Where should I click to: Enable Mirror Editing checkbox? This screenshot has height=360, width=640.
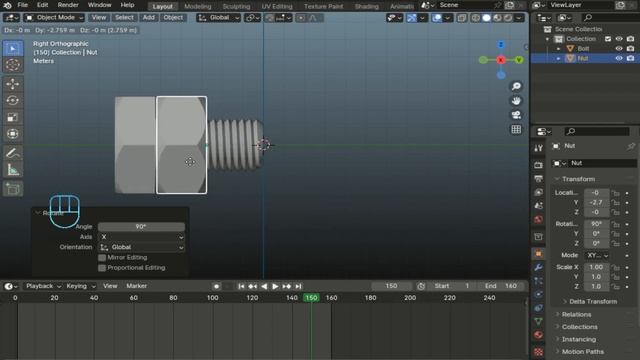(102, 258)
